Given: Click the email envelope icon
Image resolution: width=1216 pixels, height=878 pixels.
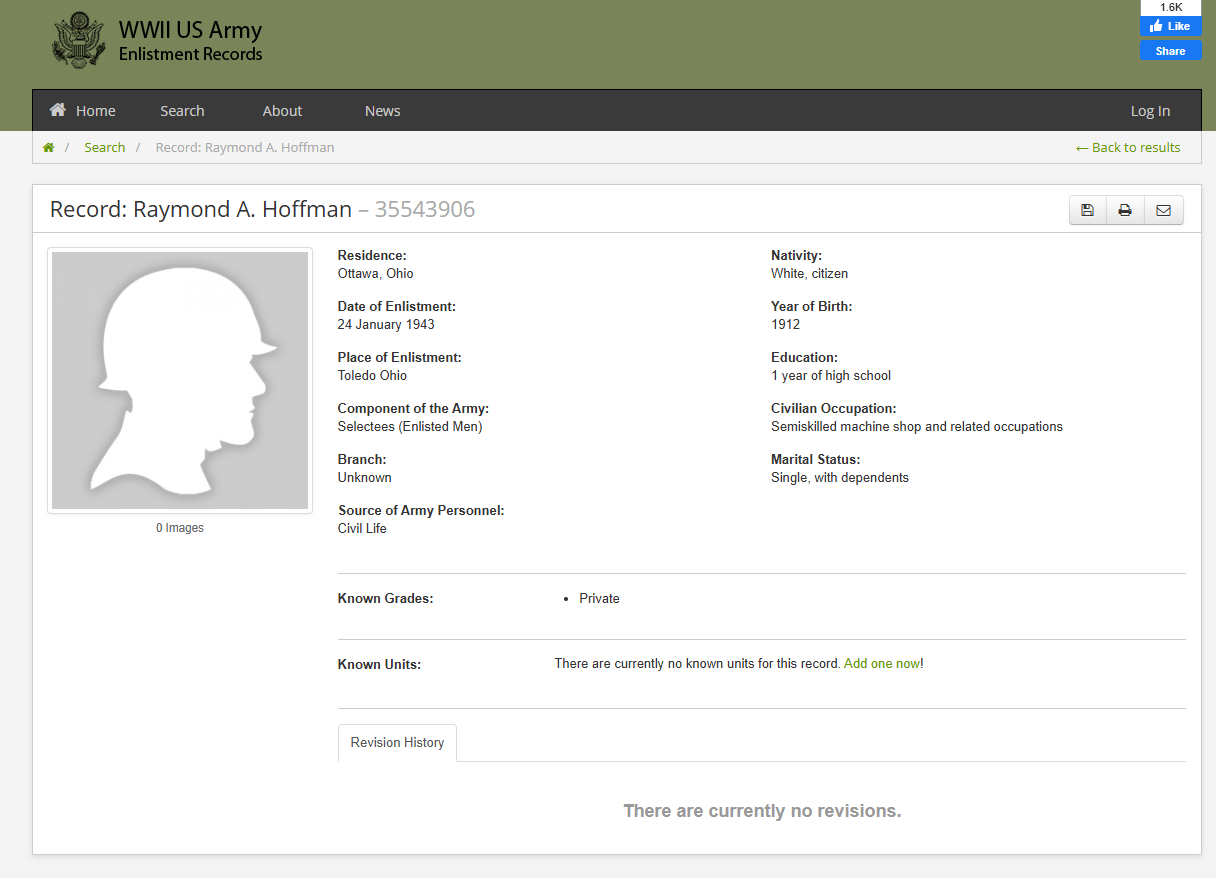Looking at the screenshot, I should point(1163,210).
